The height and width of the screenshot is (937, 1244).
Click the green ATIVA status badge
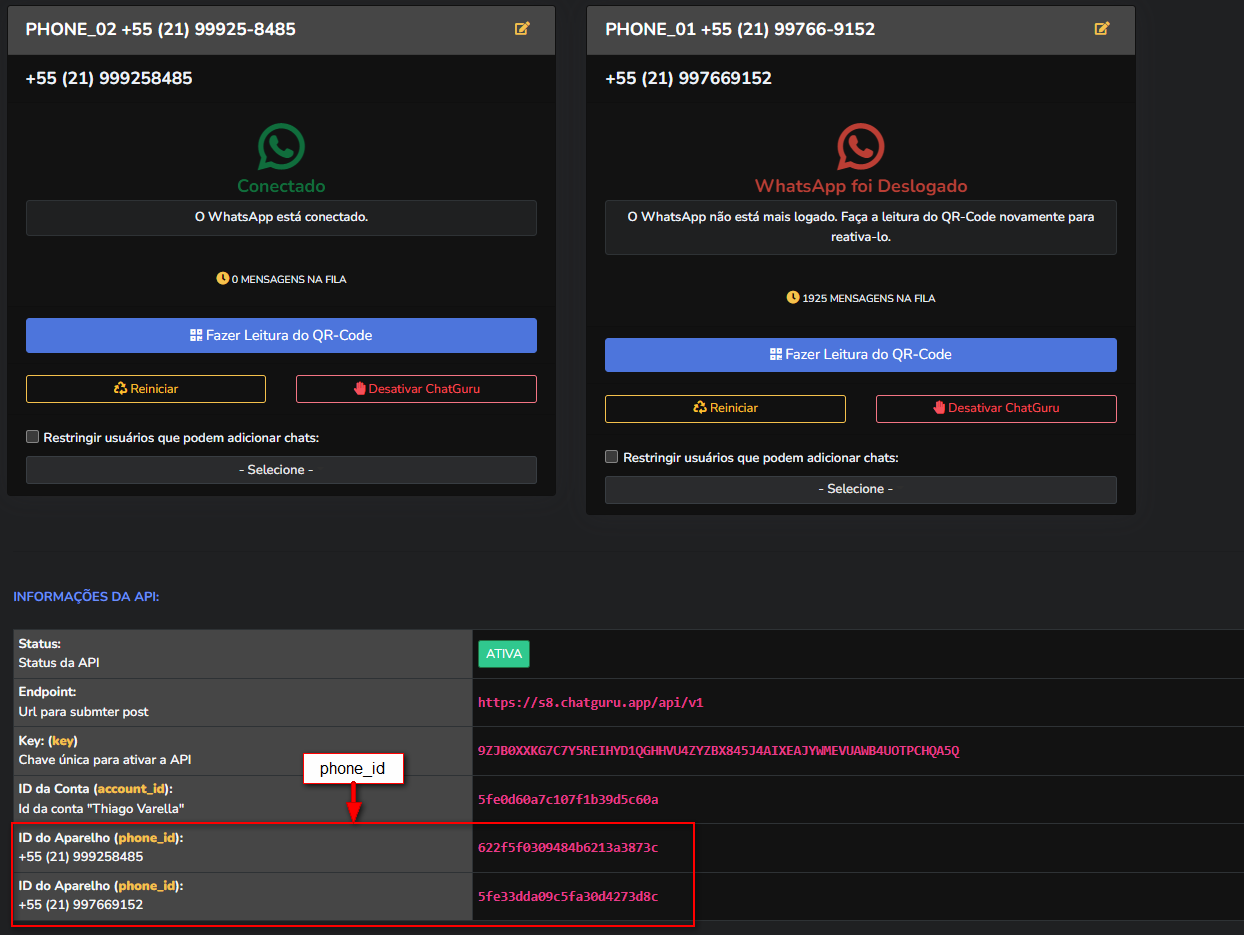tap(503, 654)
